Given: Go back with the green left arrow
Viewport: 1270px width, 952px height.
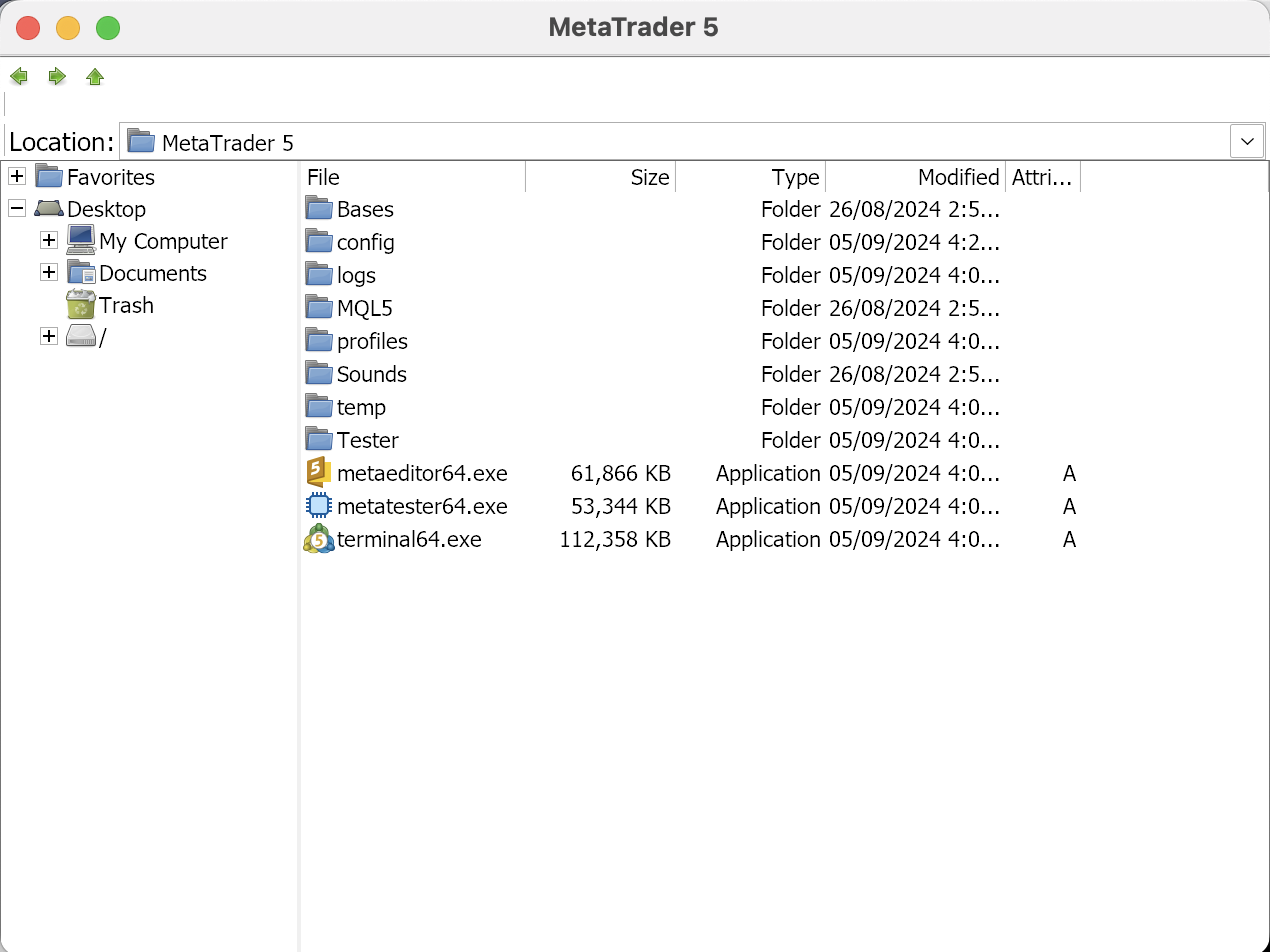Looking at the screenshot, I should coord(19,76).
